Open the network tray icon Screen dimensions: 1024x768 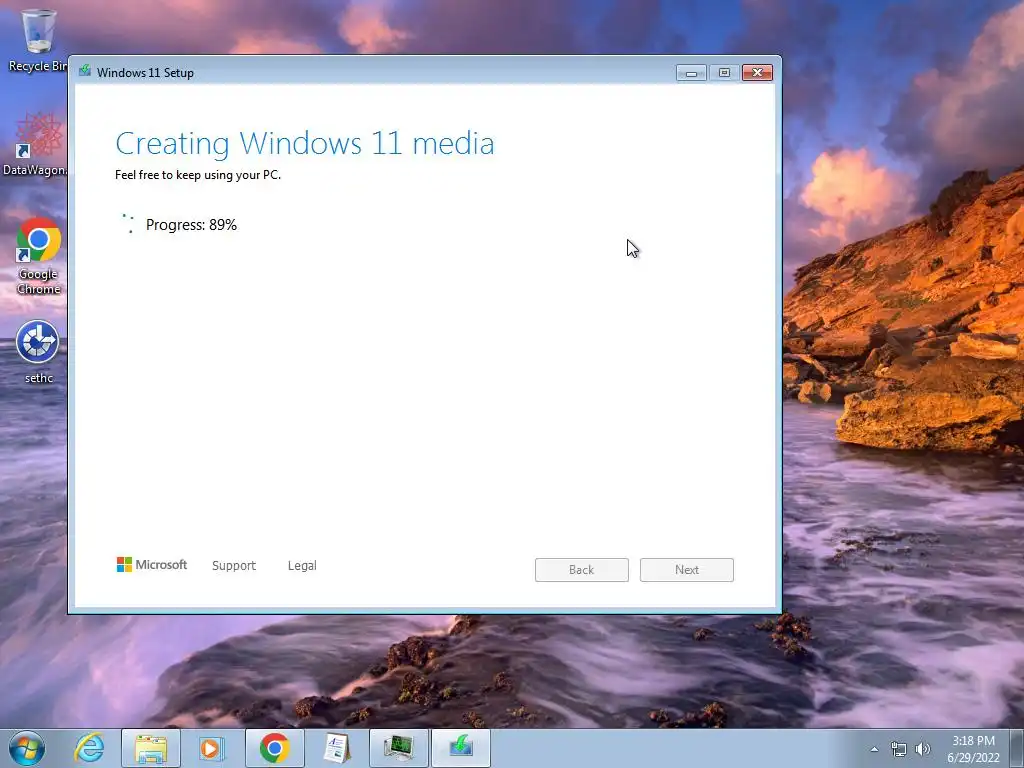click(899, 749)
